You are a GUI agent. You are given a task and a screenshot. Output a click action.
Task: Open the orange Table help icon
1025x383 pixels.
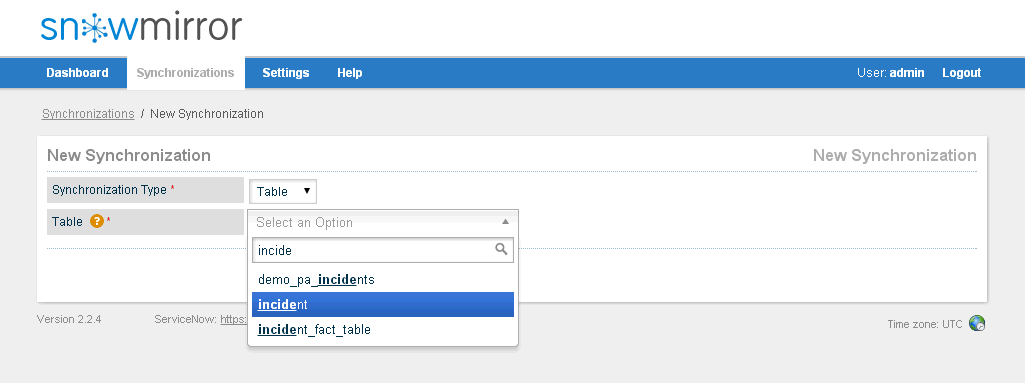(x=97, y=222)
